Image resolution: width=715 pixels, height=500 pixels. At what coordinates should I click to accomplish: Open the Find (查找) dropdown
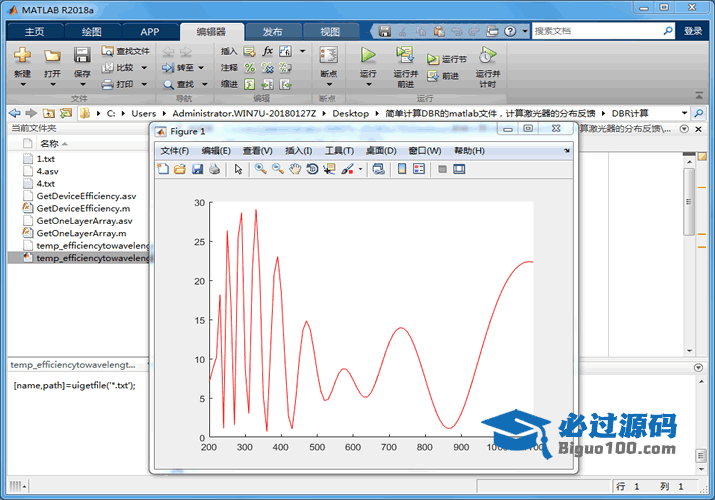[204, 84]
